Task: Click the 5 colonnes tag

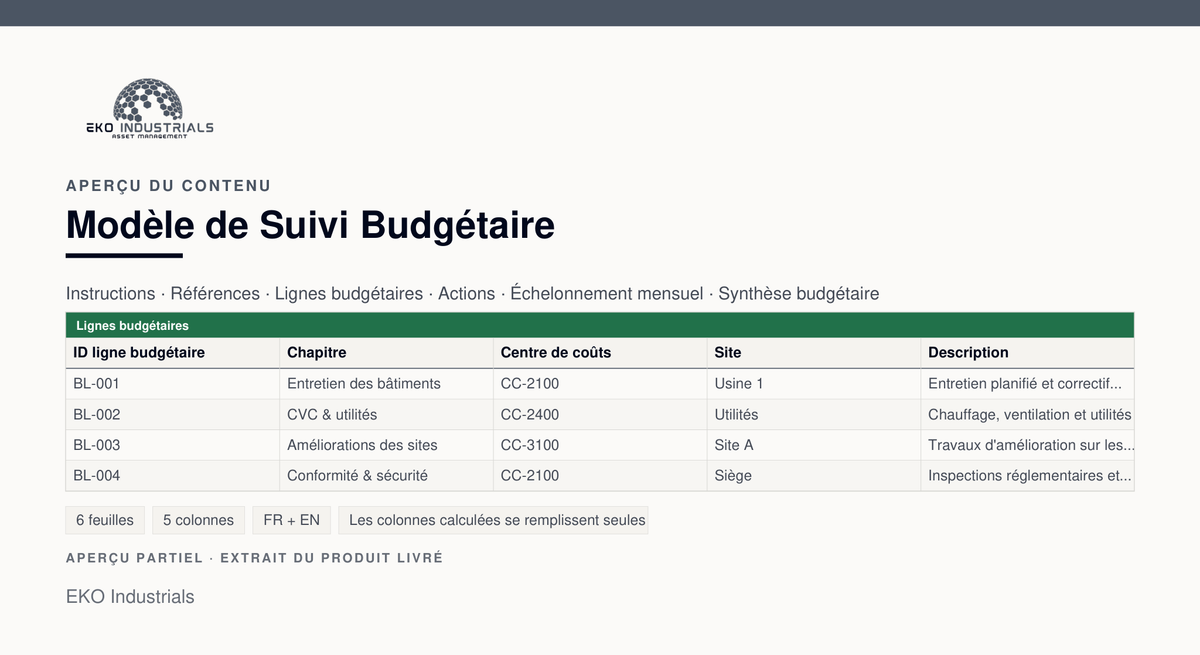Action: tap(198, 520)
